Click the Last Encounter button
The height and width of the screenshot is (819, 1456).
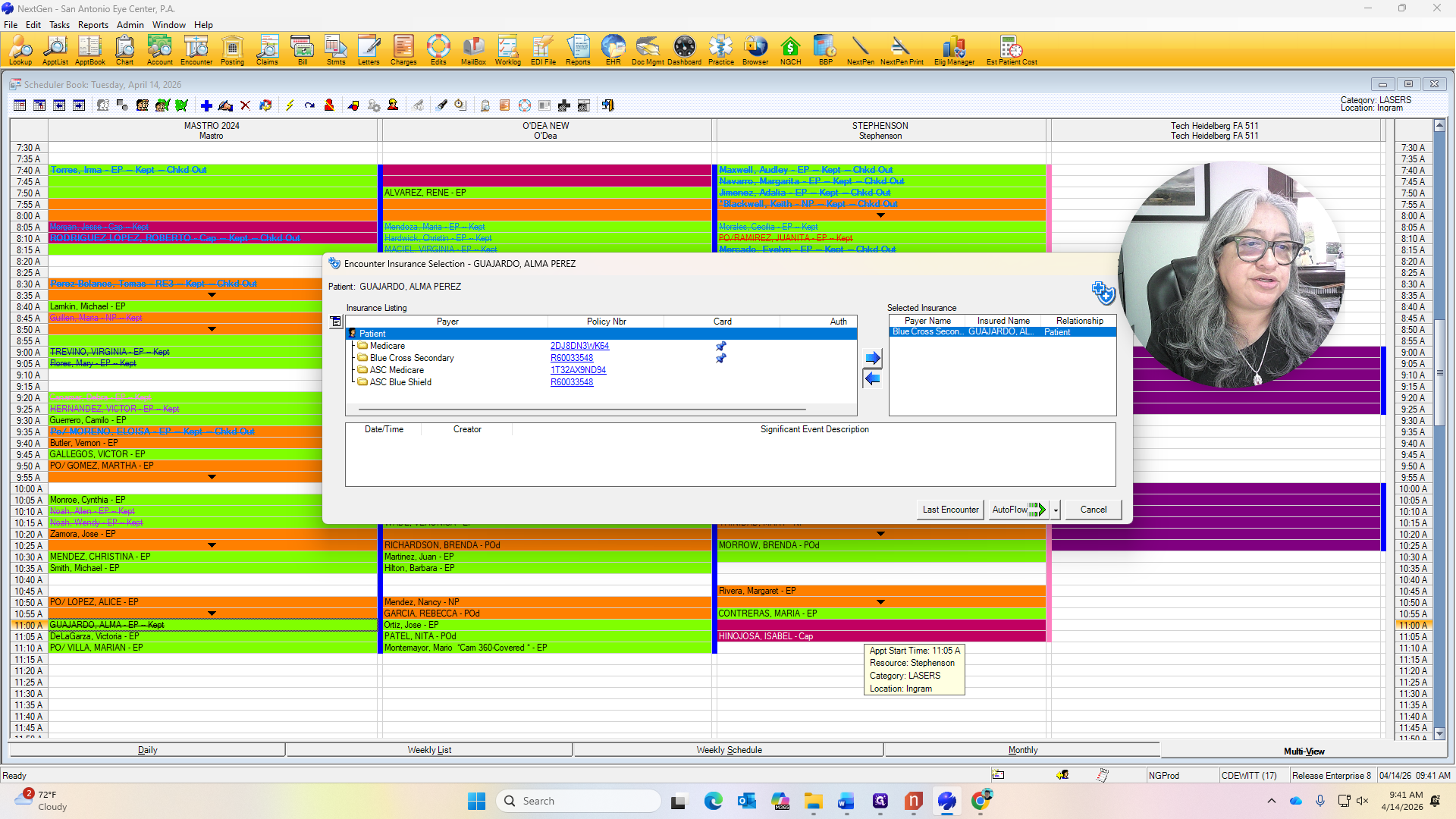(950, 510)
